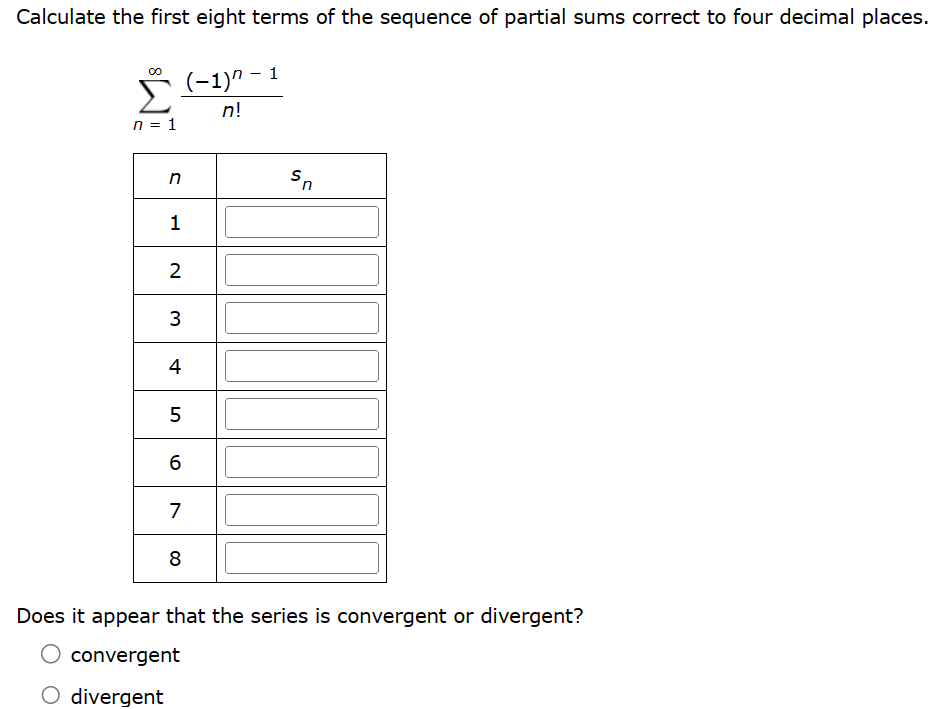Image resolution: width=943 pixels, height=709 pixels.
Task: Click the table header labeled sn
Action: (x=300, y=175)
